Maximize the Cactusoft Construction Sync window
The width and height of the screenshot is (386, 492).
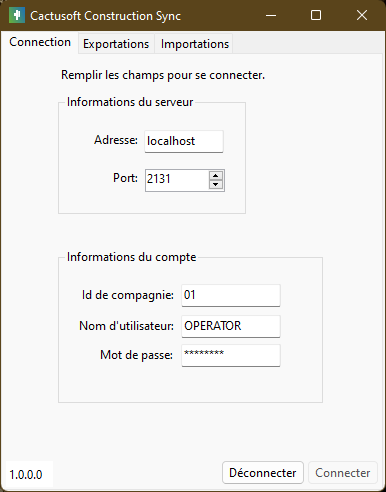coord(316,15)
